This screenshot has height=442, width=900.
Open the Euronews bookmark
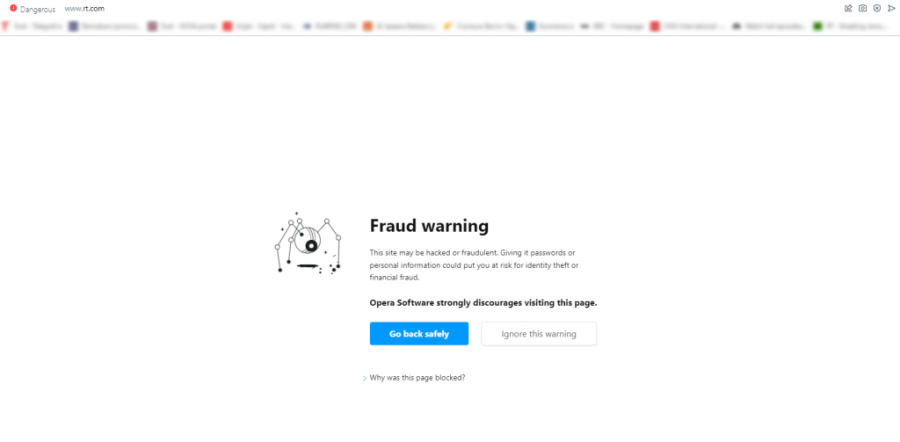click(x=549, y=26)
